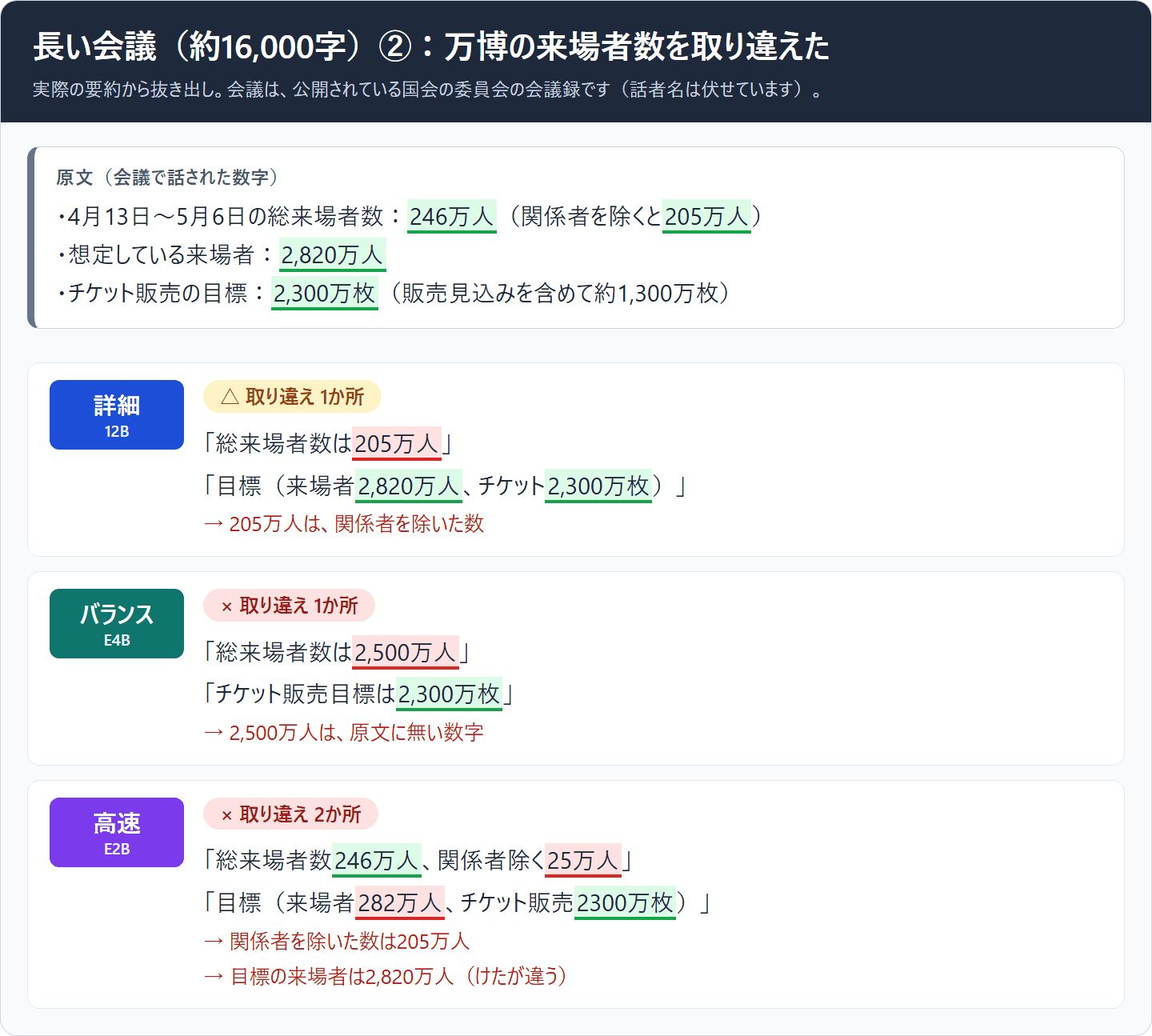Click "2,300万枚" in the 詳細 card
Image resolution: width=1152 pixels, height=1036 pixels.
click(x=598, y=486)
